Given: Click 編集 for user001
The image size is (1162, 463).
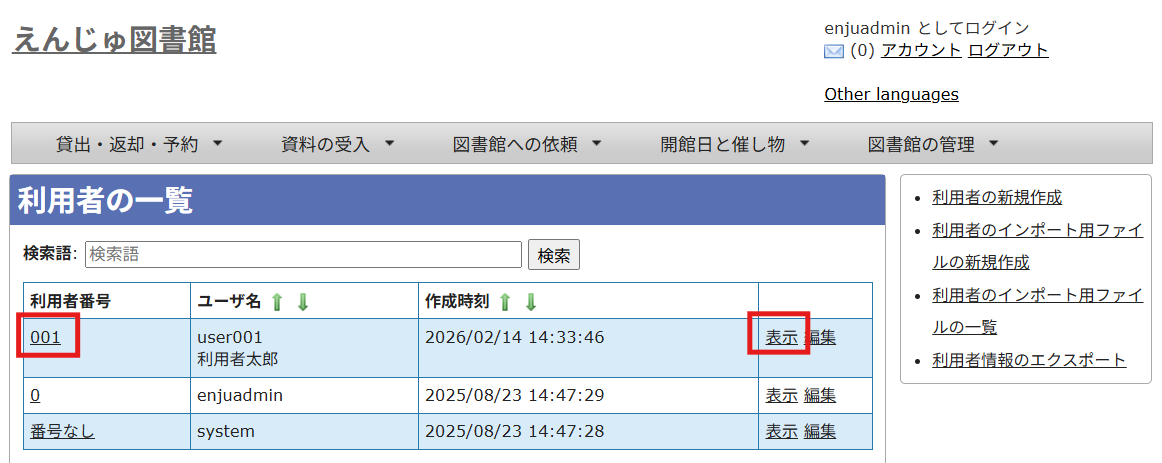Looking at the screenshot, I should pyautogui.click(x=820, y=337).
